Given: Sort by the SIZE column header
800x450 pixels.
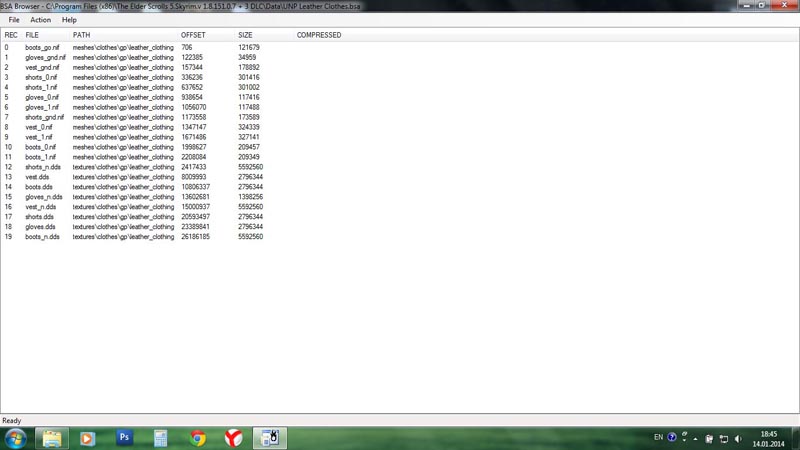Looking at the screenshot, I should pos(245,35).
